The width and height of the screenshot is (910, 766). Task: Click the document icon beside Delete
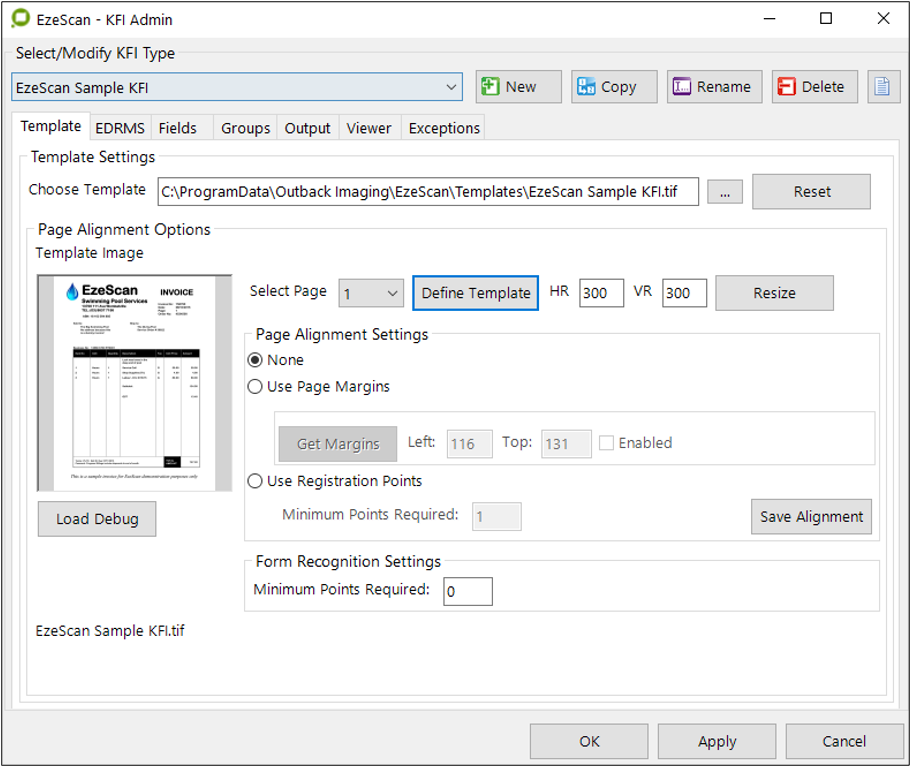881,87
